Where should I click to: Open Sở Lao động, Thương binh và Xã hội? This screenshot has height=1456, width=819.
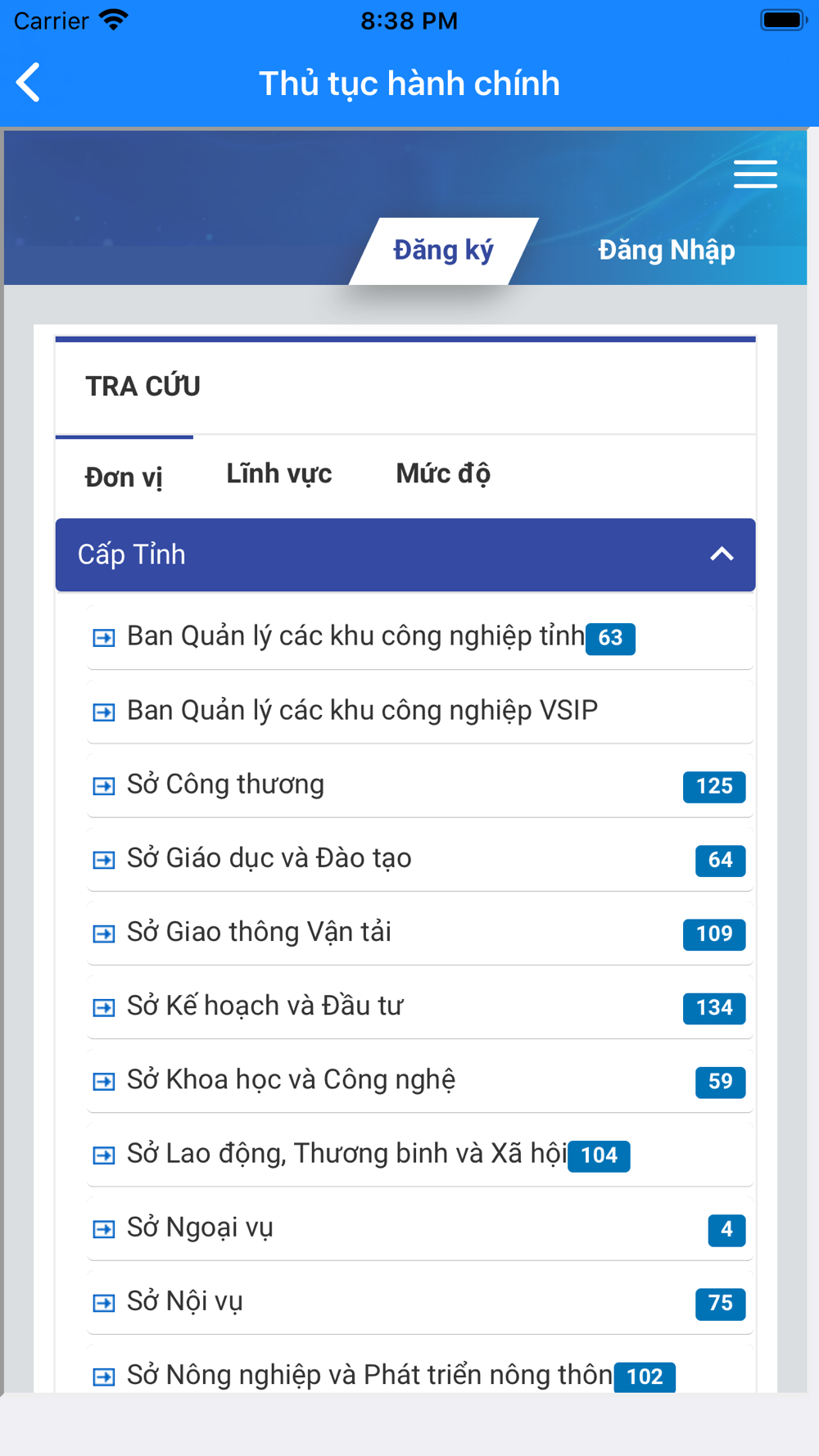(x=420, y=1154)
